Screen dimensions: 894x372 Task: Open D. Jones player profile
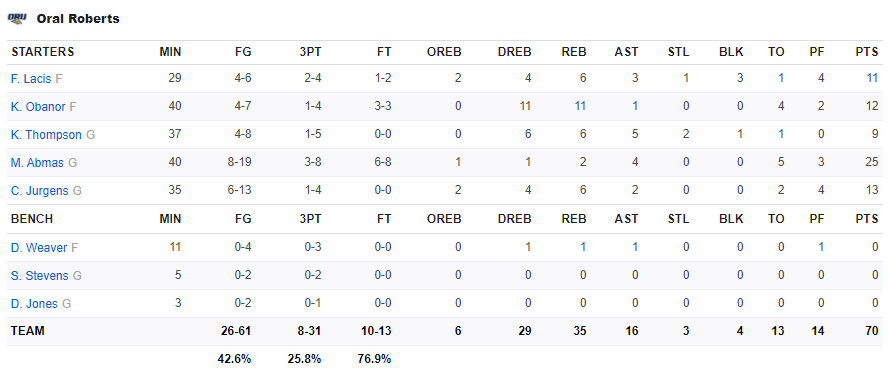[34, 304]
